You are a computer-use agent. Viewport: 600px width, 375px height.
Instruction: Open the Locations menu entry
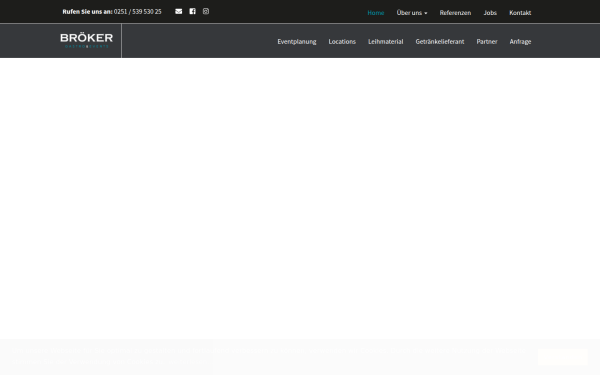pyautogui.click(x=342, y=41)
